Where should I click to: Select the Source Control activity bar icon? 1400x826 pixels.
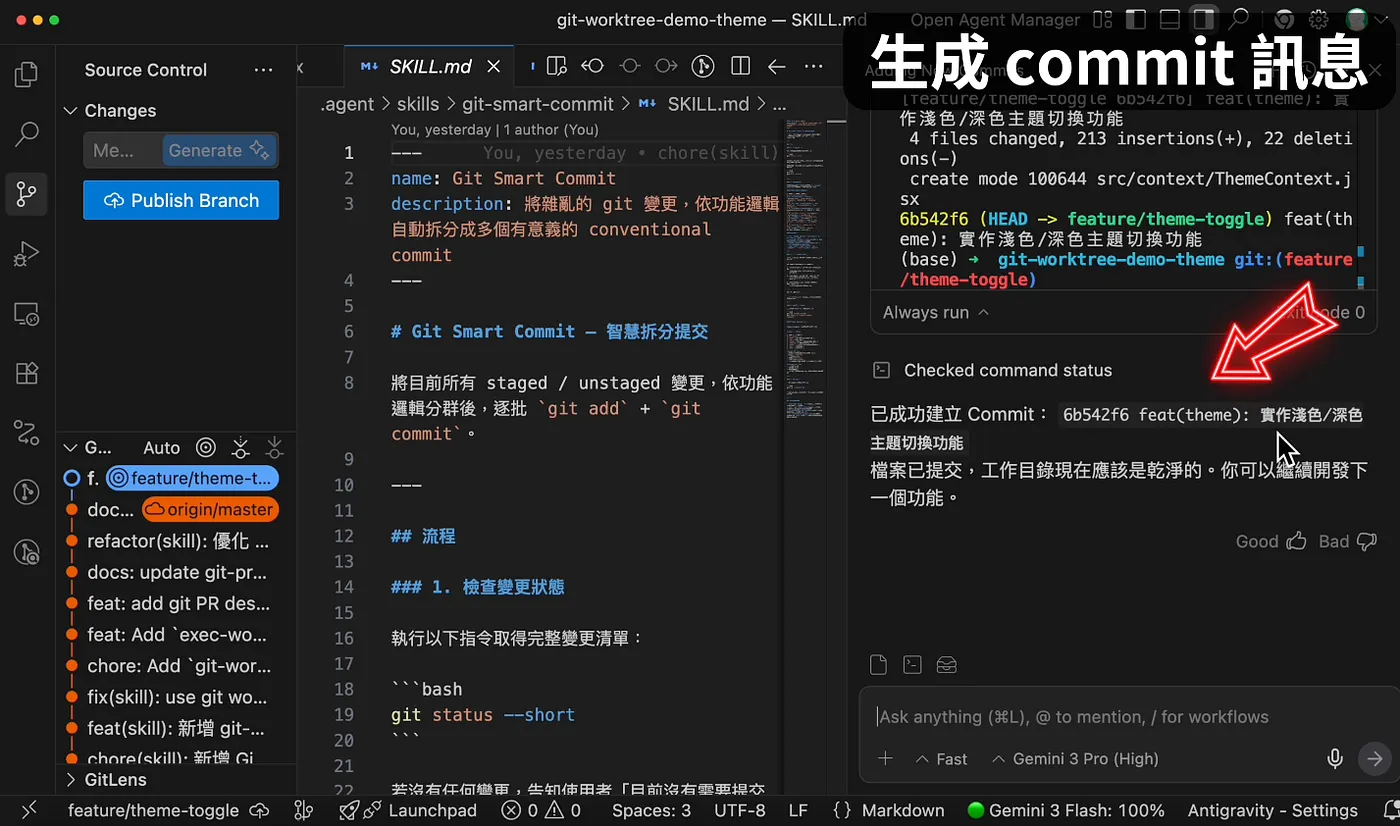coord(27,193)
